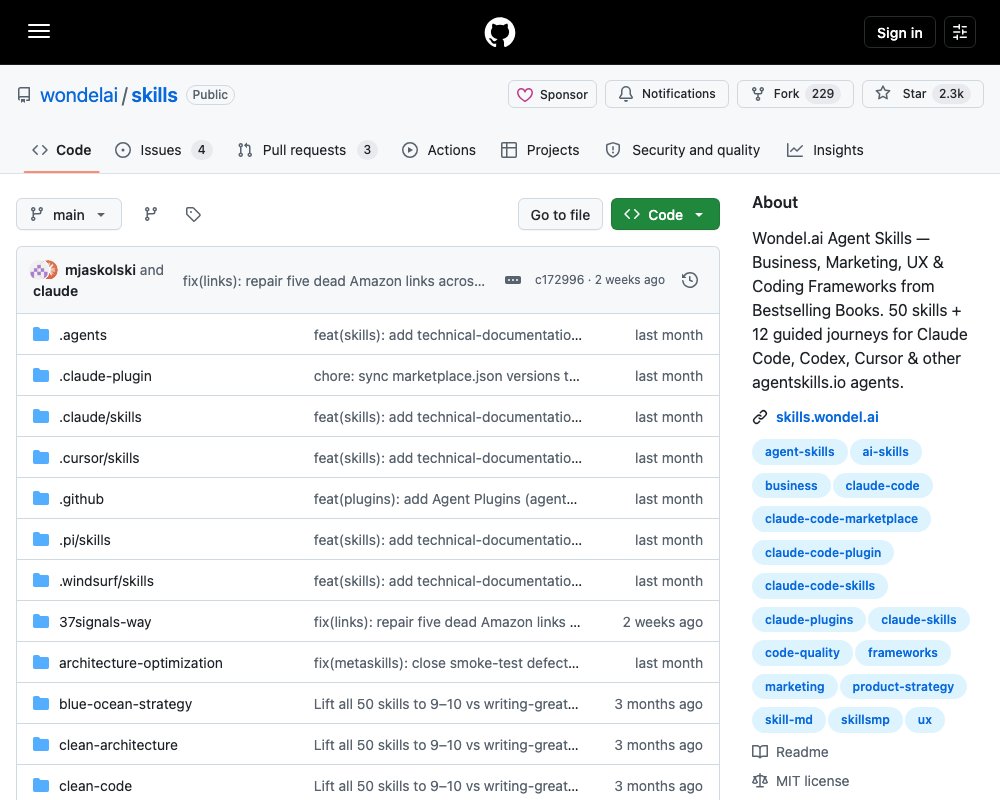1000x800 pixels.
Task: Open the hamburger navigation menu
Action: point(39,31)
